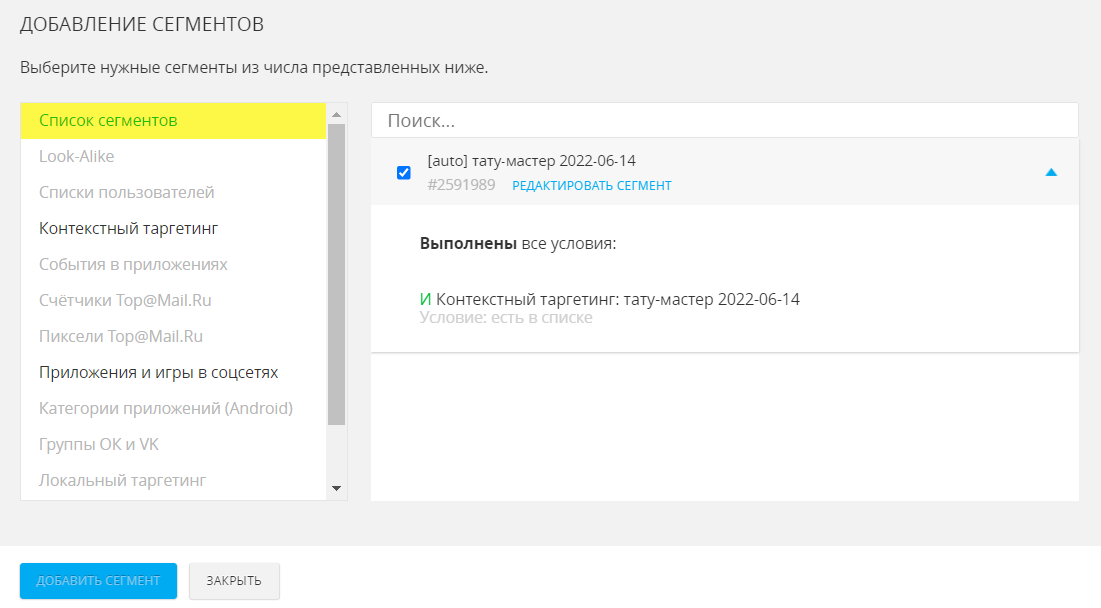Select Счётчики Top@Mail.Ru item
This screenshot has width=1101, height=608.
[x=125, y=301]
